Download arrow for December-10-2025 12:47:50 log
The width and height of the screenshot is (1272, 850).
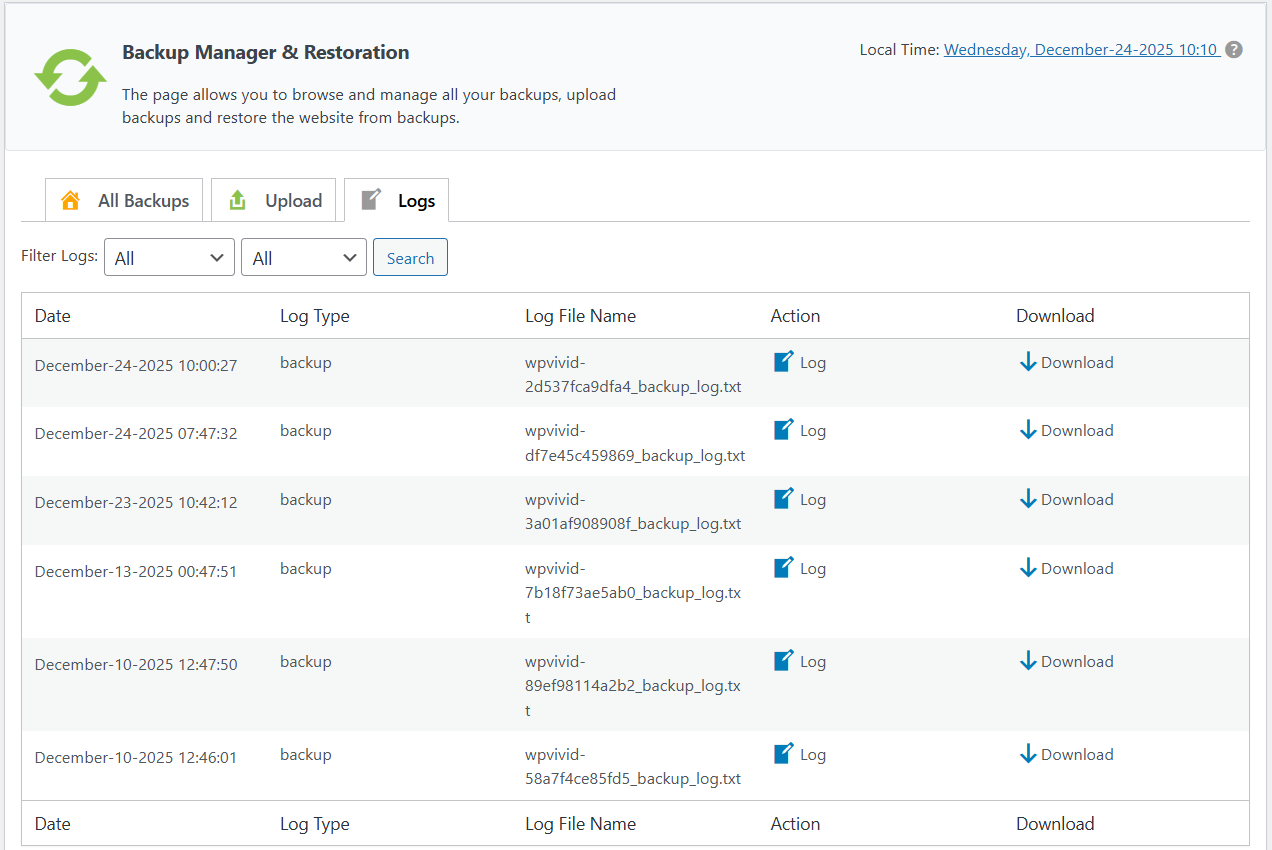tap(1028, 661)
